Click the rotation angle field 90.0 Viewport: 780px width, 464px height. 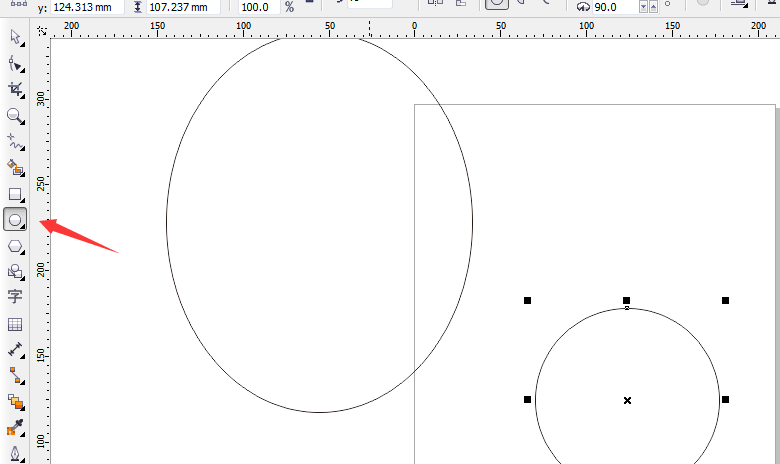(x=614, y=7)
